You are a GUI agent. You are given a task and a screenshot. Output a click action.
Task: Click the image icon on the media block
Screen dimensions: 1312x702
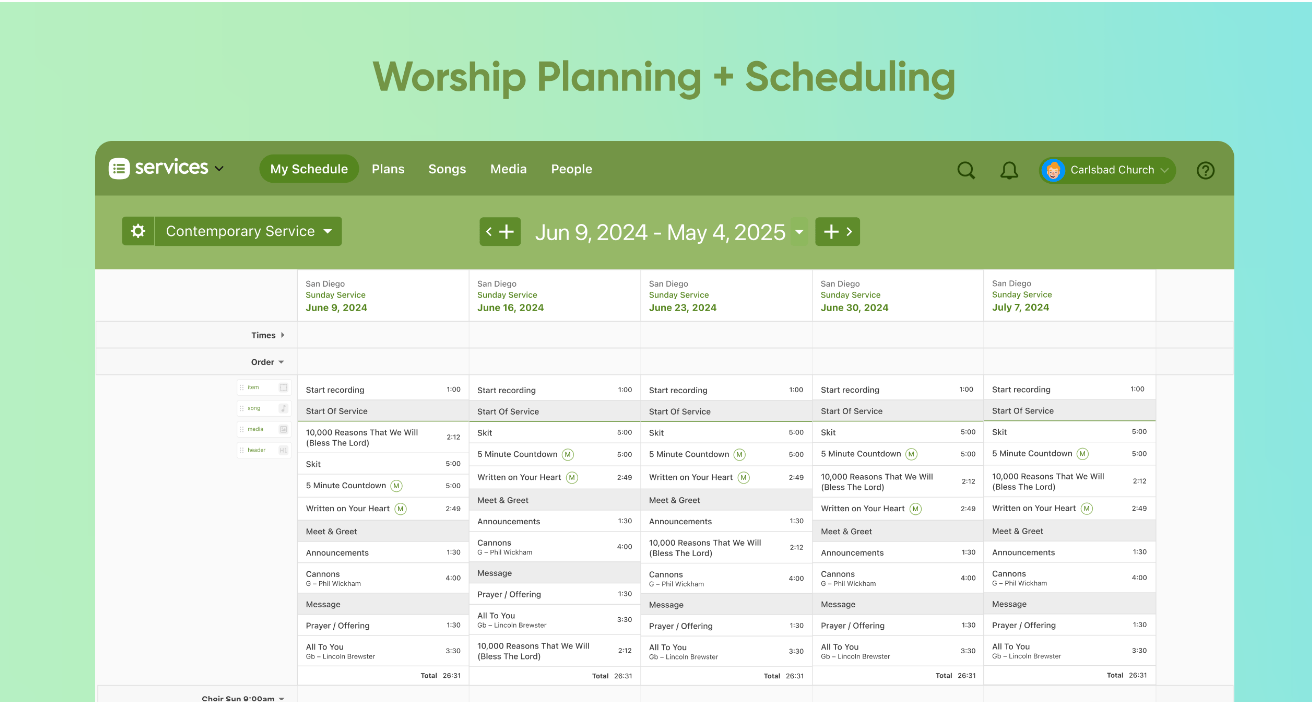(284, 429)
